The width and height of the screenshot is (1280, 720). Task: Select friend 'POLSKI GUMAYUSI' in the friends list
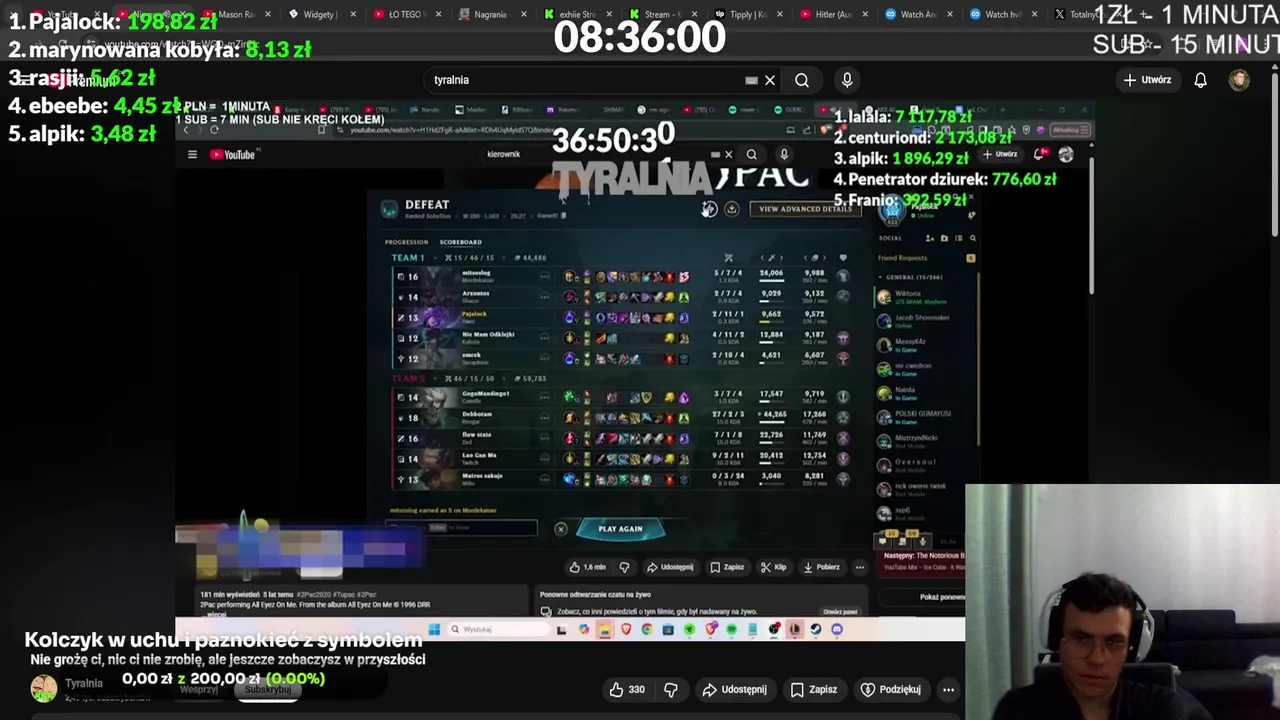pos(925,416)
